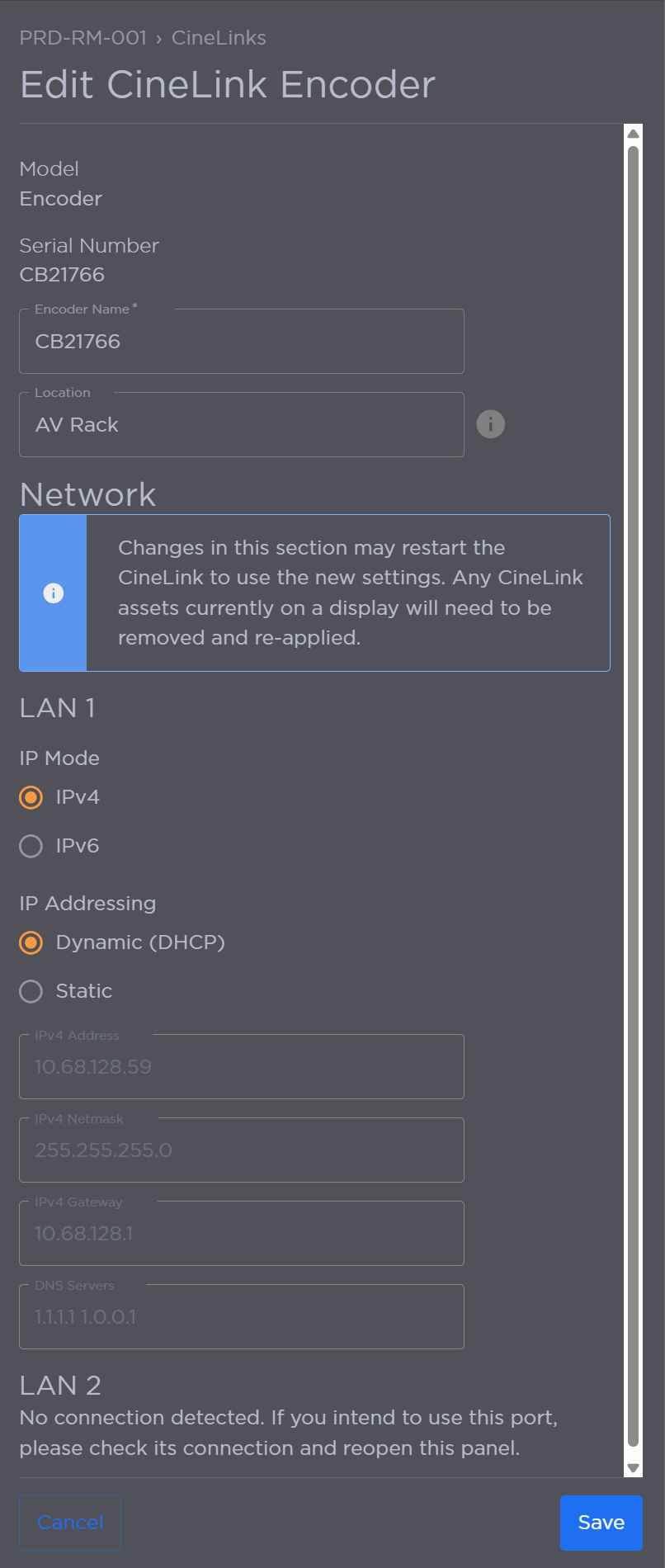Click the info icon next to Location field
This screenshot has height=1568, width=665.
tap(490, 424)
